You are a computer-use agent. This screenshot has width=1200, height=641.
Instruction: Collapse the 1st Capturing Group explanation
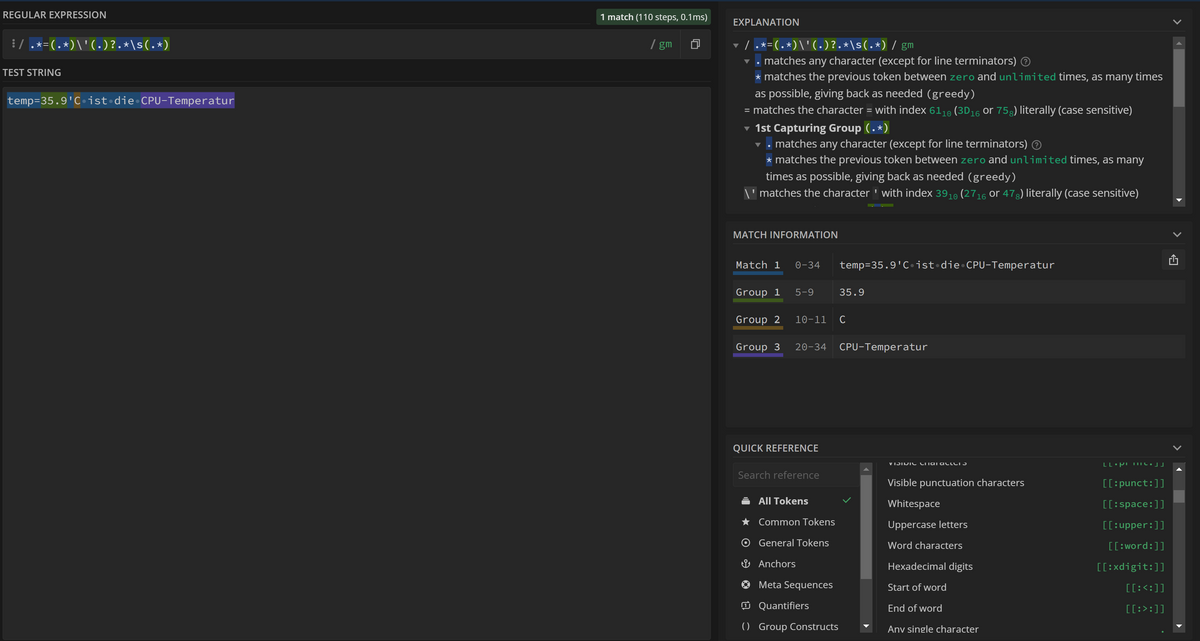747,128
